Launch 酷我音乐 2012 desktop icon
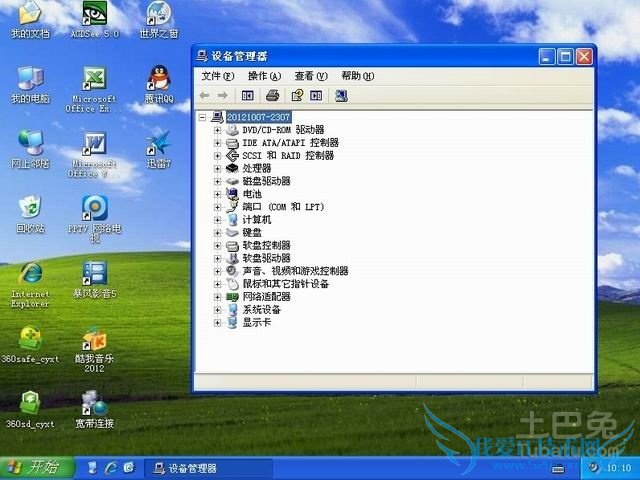640x480 pixels. [x=95, y=350]
